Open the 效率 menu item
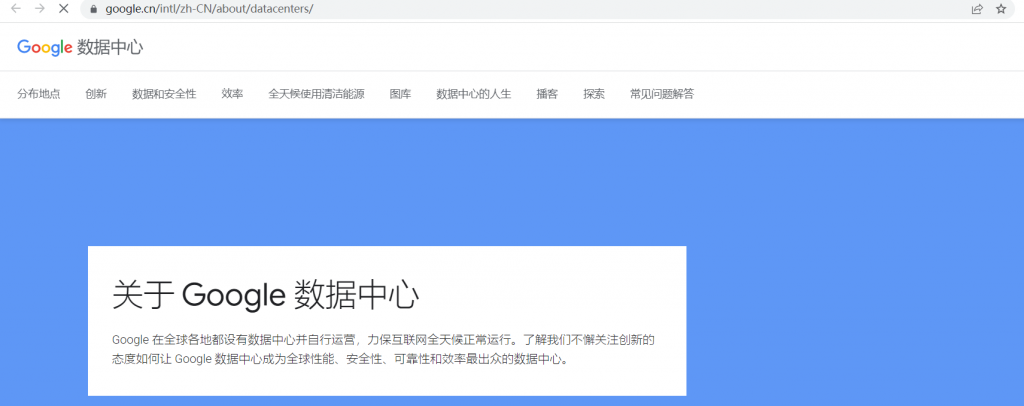 [232, 94]
